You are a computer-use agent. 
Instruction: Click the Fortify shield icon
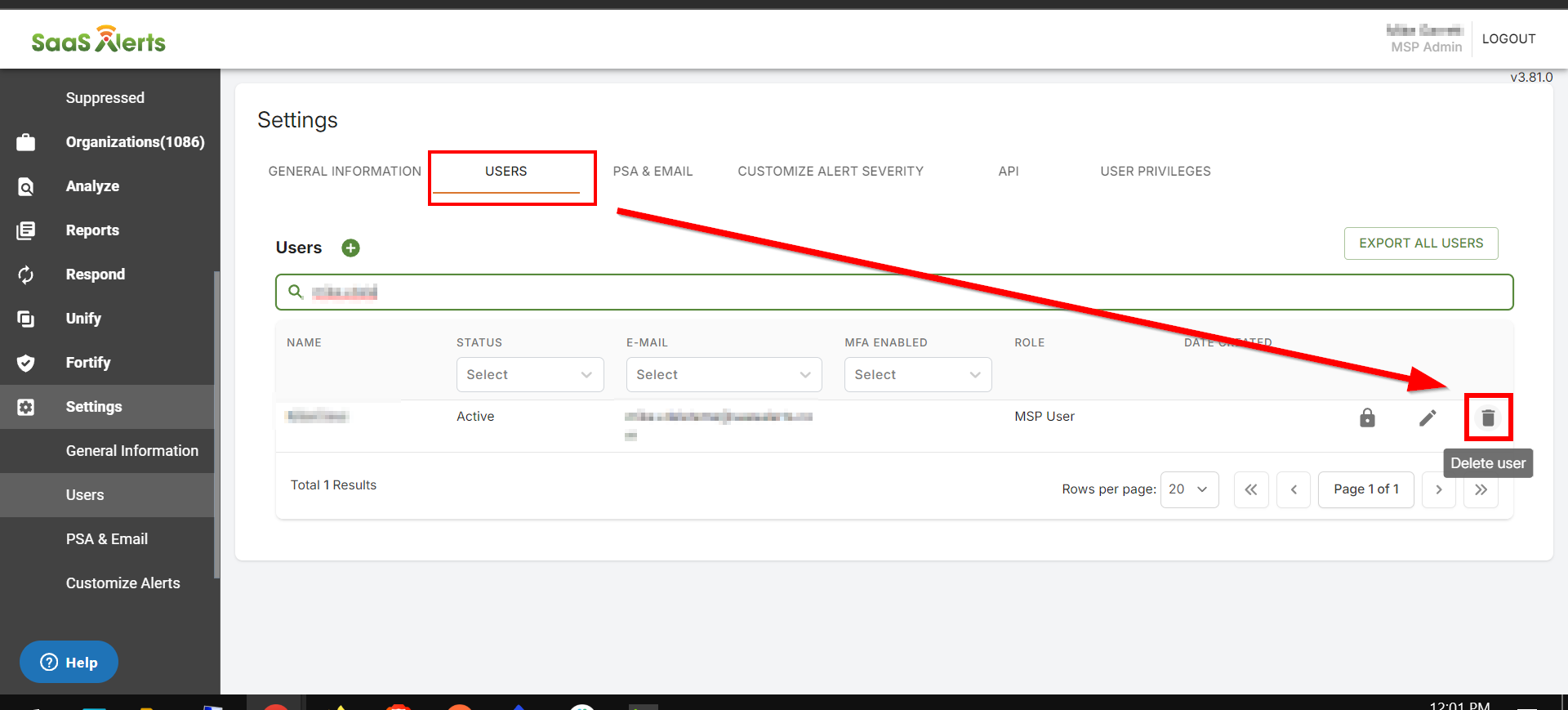[26, 363]
